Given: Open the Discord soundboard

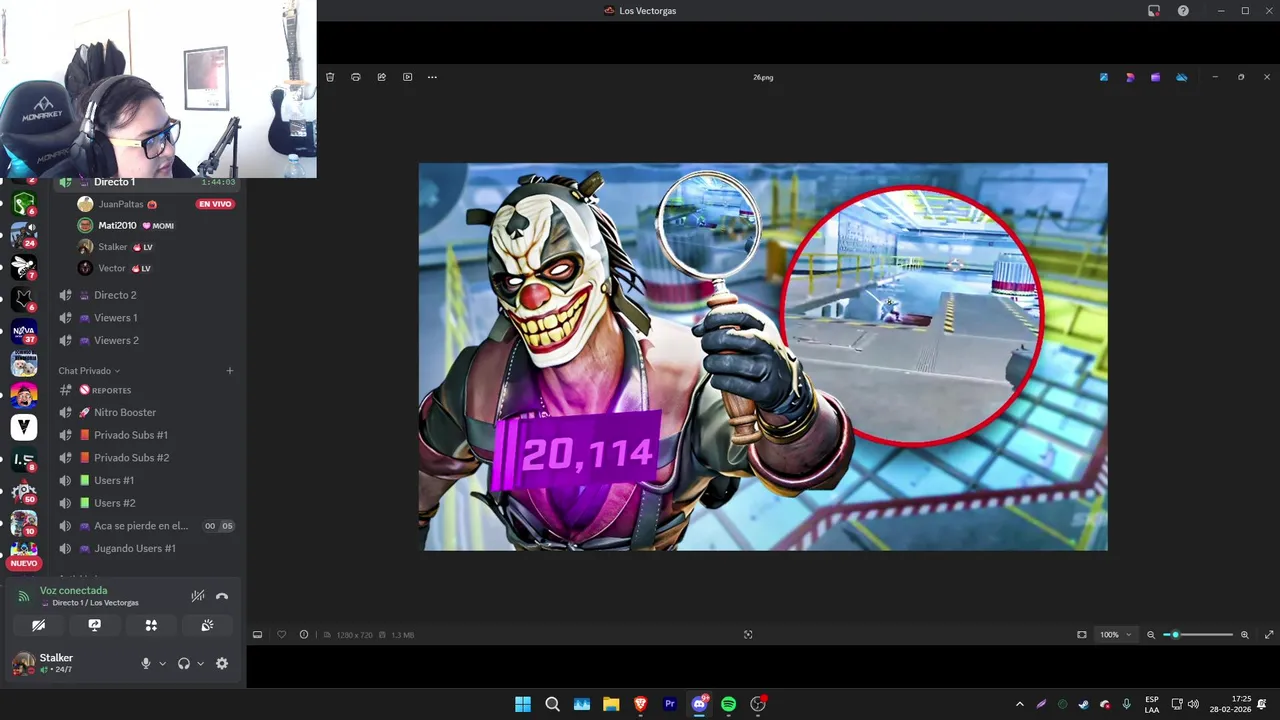Looking at the screenshot, I should click(207, 625).
